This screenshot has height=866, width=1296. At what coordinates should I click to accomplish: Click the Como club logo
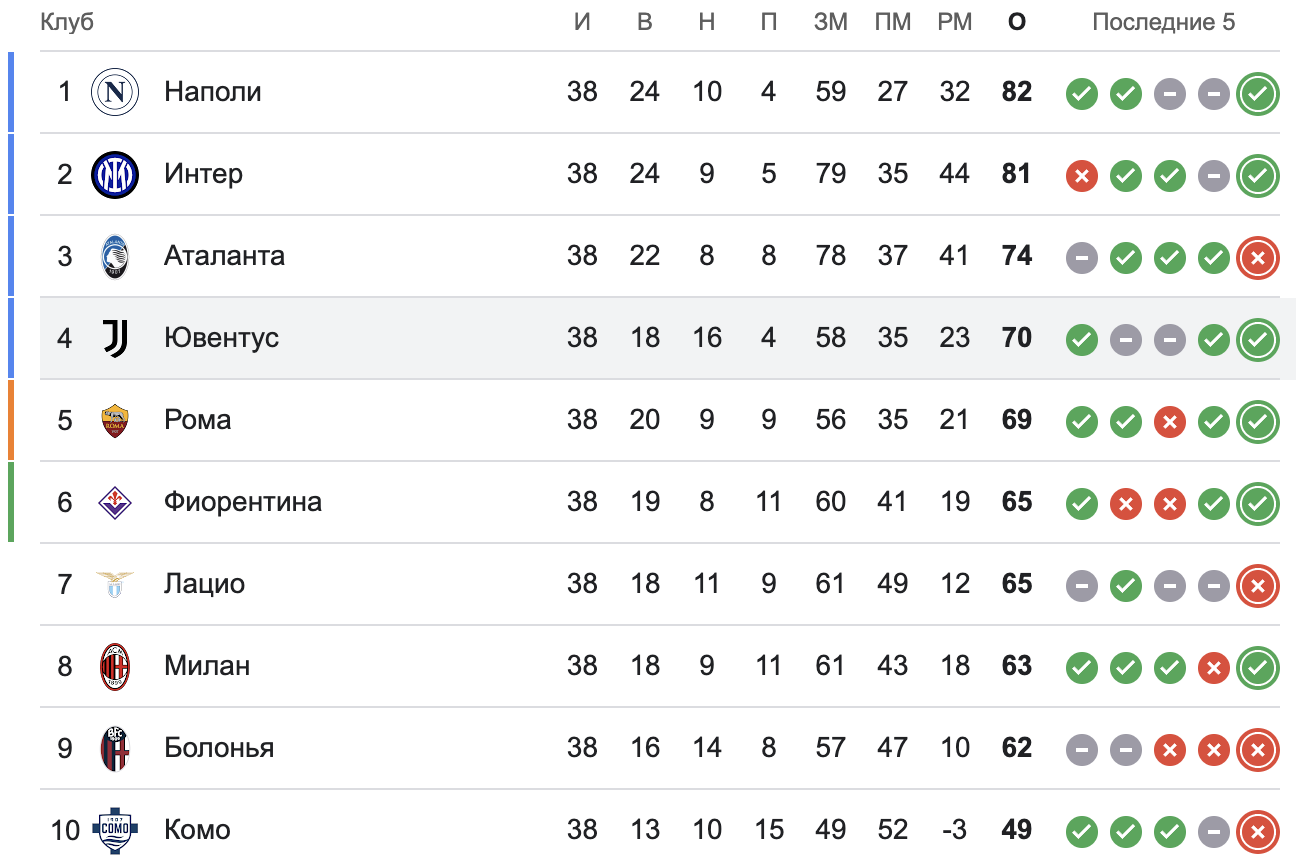click(x=114, y=830)
